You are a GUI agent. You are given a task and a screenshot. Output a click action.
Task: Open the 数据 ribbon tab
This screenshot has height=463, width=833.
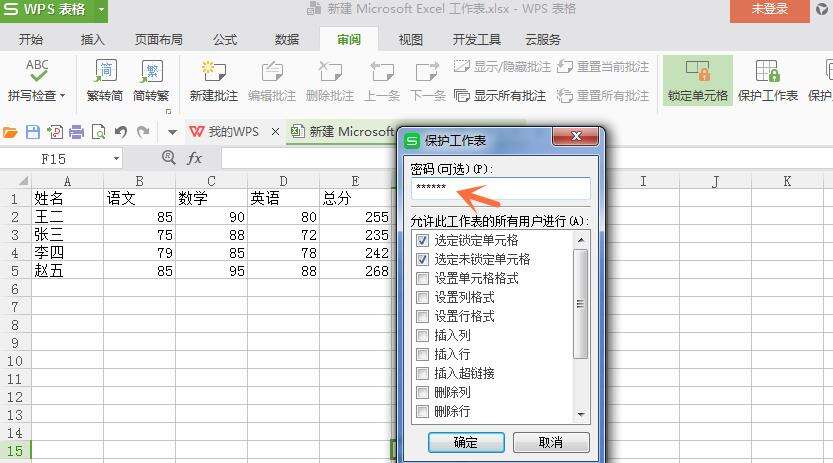[287, 39]
